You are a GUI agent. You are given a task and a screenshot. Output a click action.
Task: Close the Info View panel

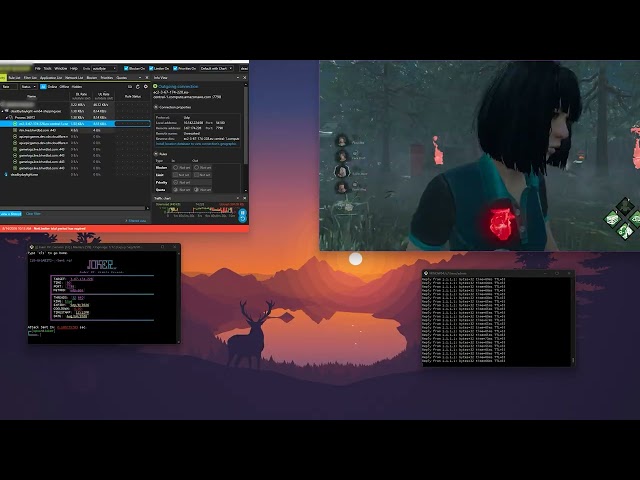click(x=244, y=78)
